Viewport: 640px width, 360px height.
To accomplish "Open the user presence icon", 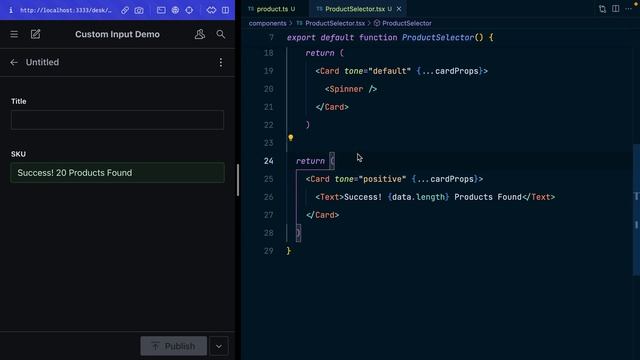I will pos(200,34).
